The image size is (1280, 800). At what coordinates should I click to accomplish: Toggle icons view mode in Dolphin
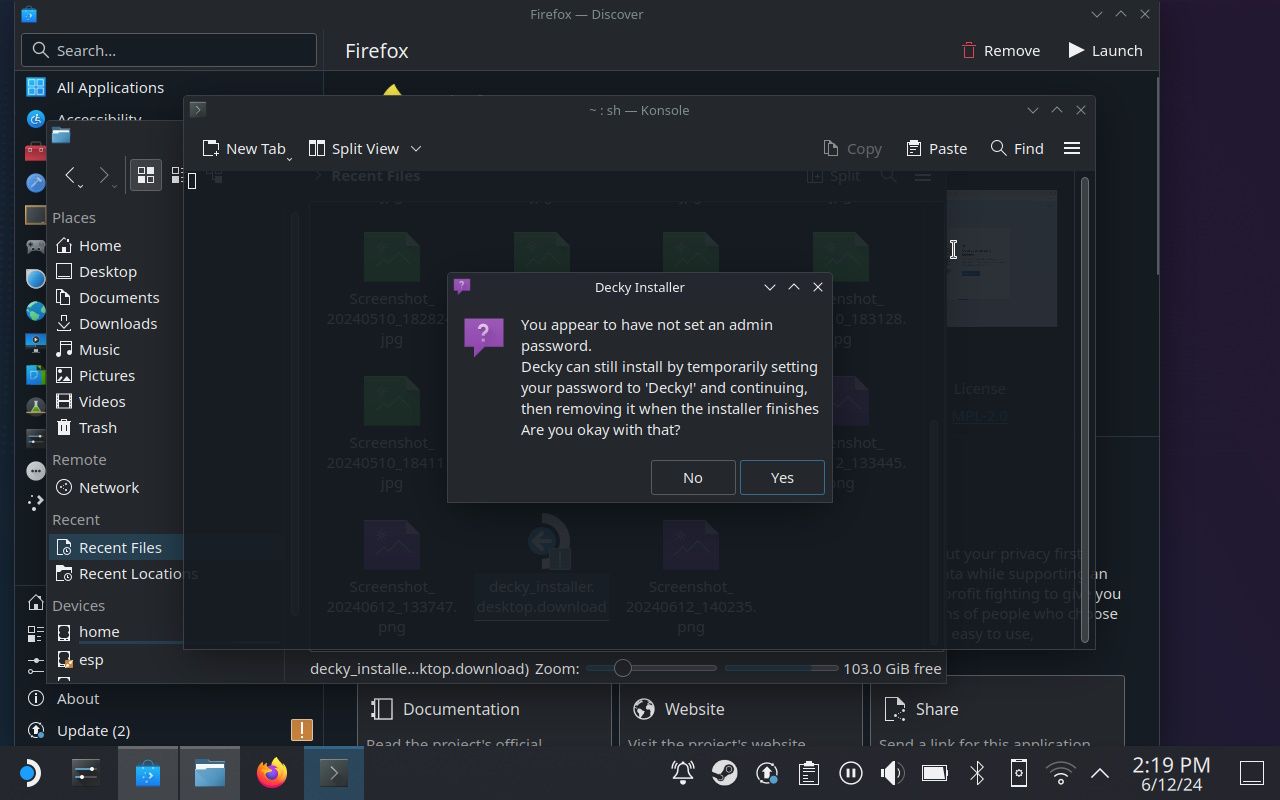146,175
